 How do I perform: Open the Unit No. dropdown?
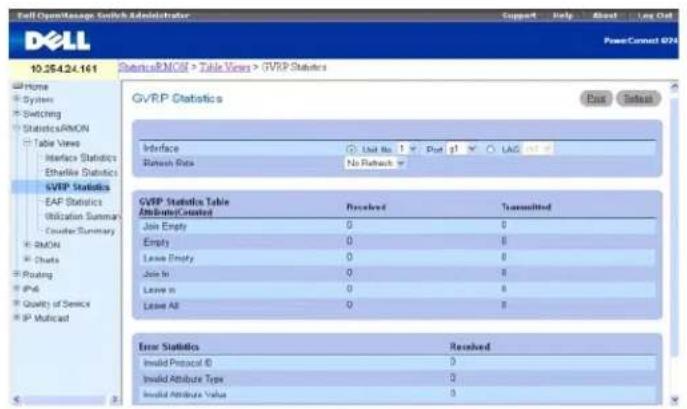click(x=407, y=149)
